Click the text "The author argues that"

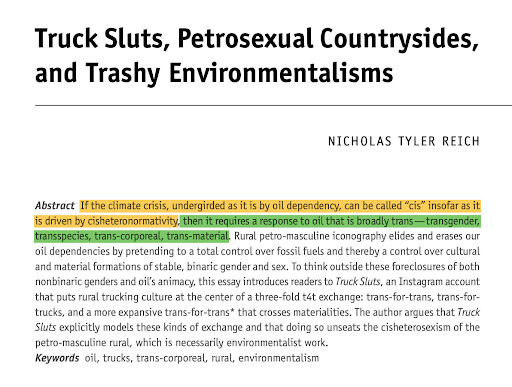405,312
